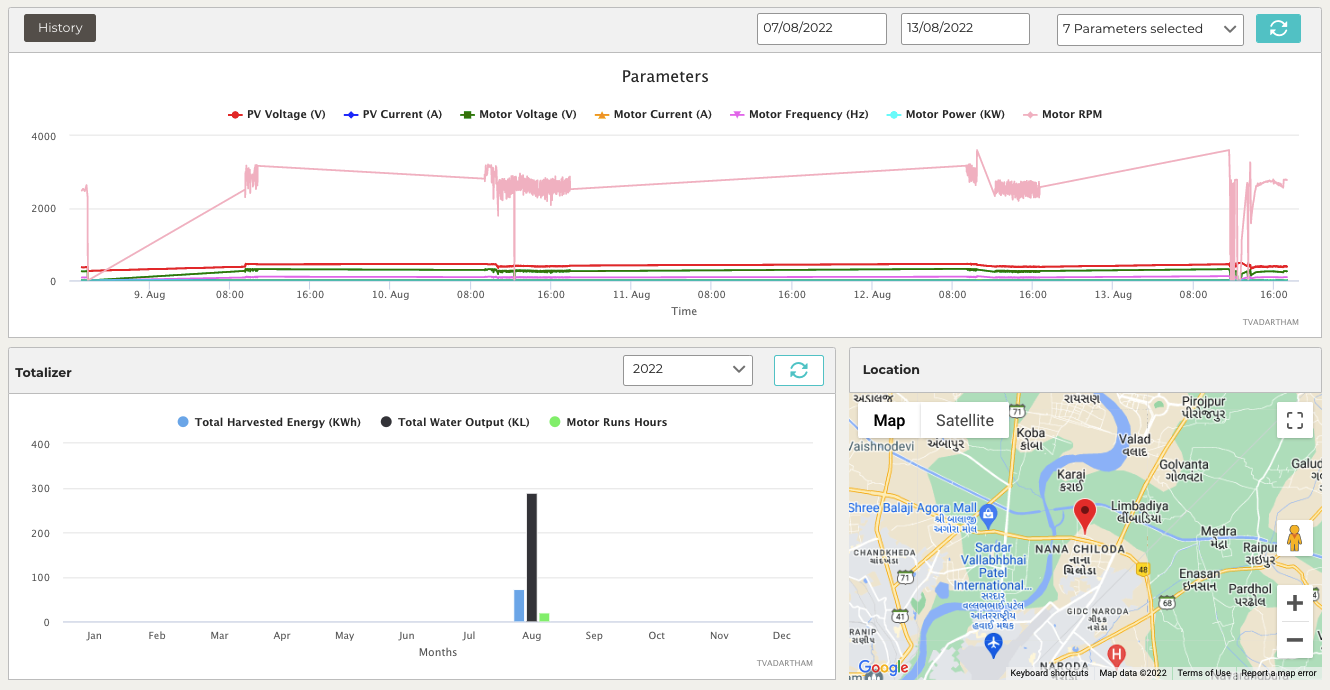
Task: Open the 7 Parameters selected dropdown
Action: coord(1149,29)
